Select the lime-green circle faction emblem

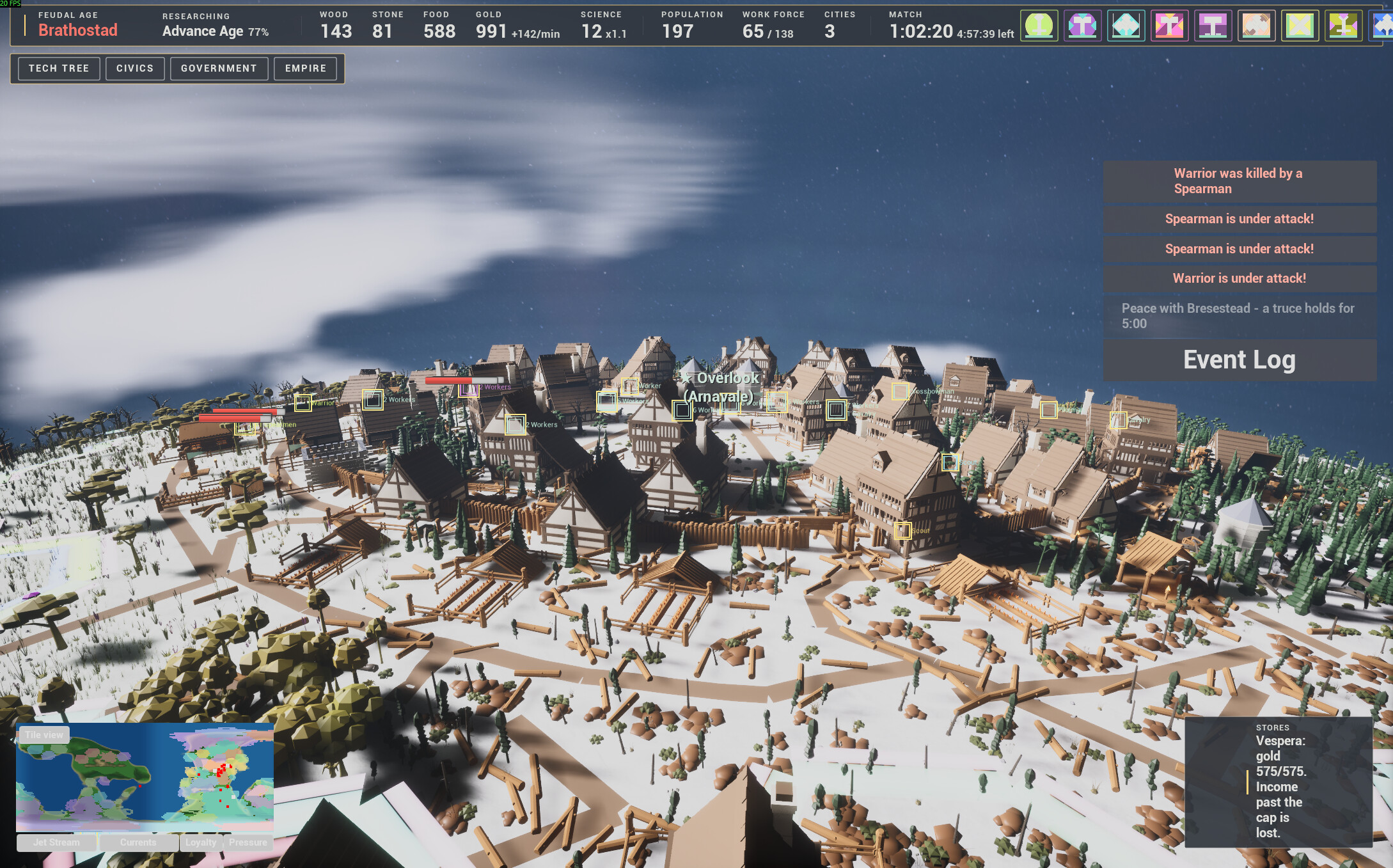point(1039,26)
